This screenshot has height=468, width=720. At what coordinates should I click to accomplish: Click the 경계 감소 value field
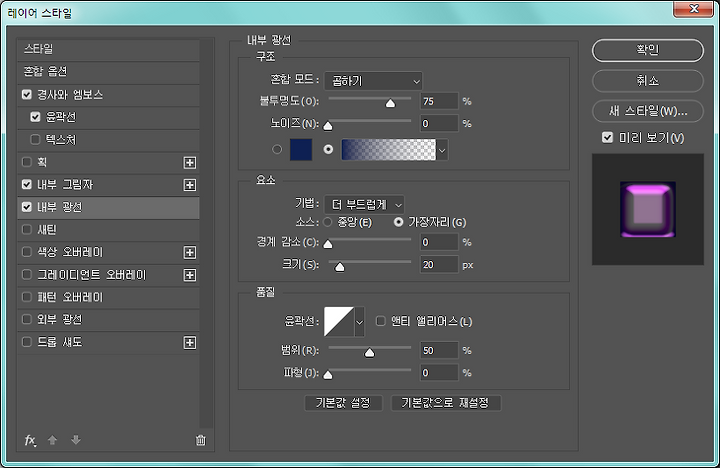tap(439, 242)
